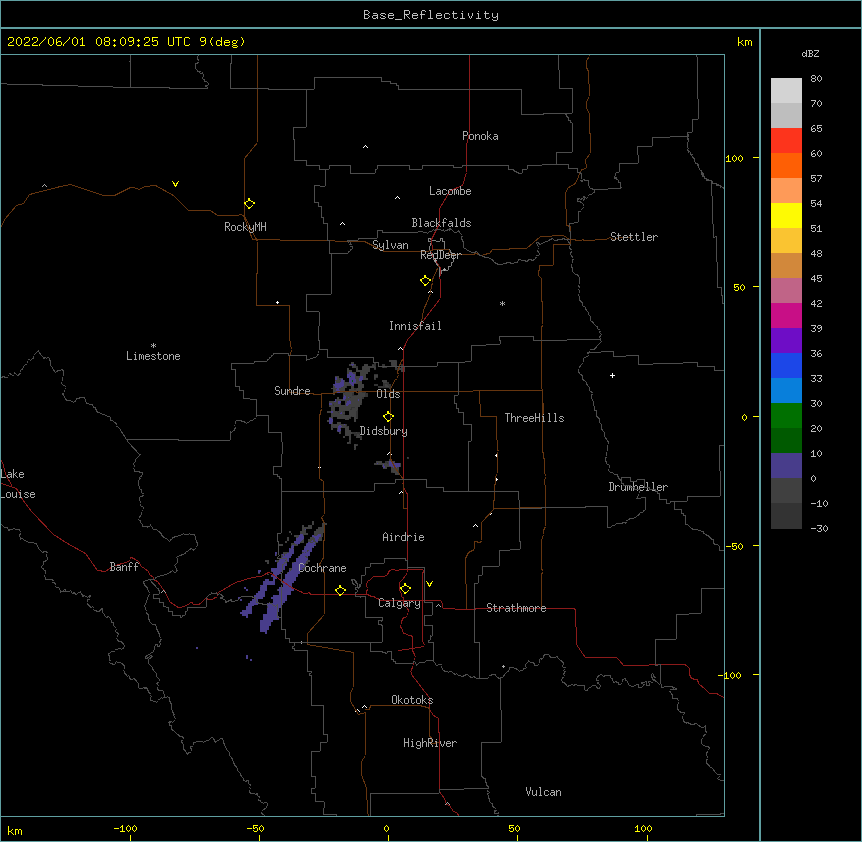Click the Didsbury label
This screenshot has width=862, height=842.
pyautogui.click(x=384, y=431)
